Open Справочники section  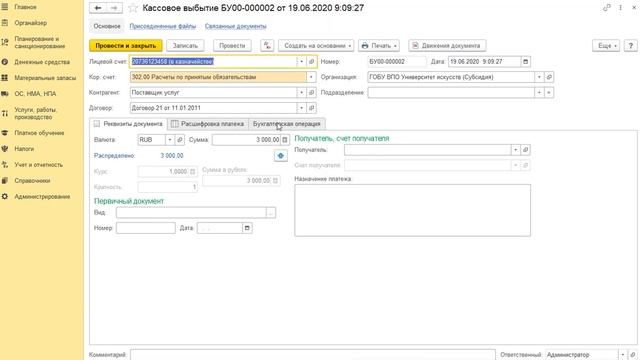[32, 181]
